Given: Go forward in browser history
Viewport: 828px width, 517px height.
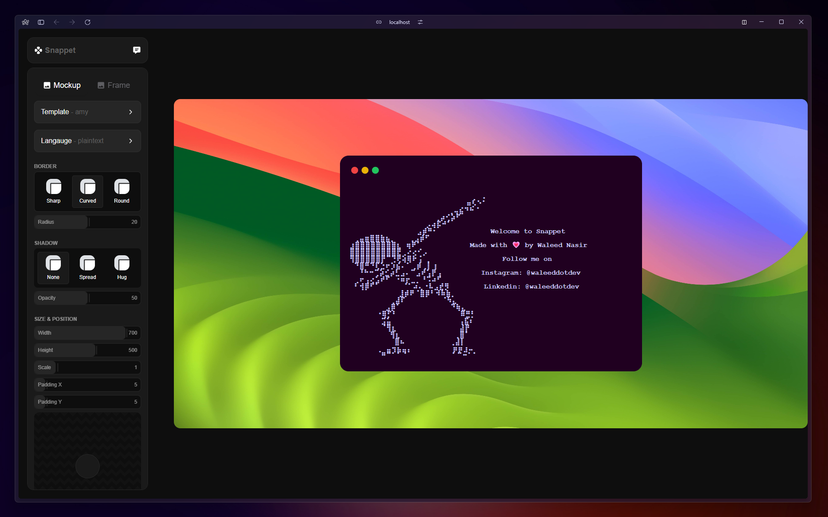Looking at the screenshot, I should click(x=72, y=22).
